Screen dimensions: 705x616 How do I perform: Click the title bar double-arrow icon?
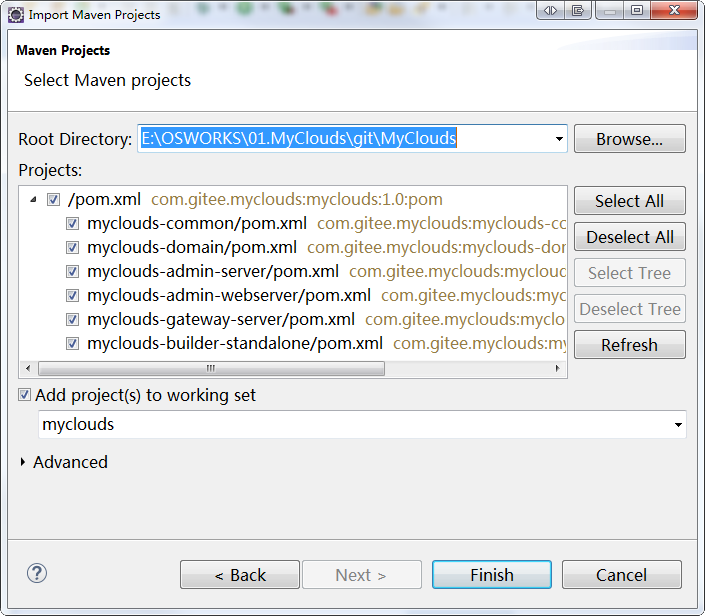tap(550, 10)
